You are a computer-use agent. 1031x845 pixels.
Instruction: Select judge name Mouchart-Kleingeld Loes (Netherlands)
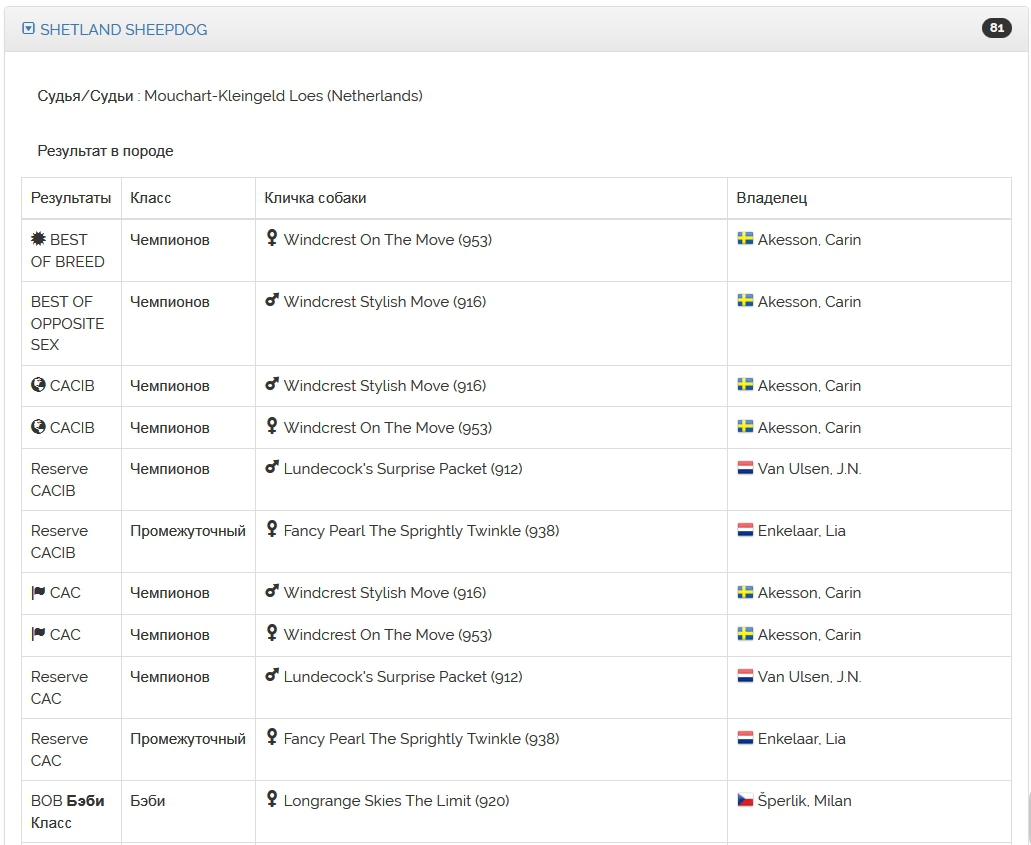(x=283, y=96)
